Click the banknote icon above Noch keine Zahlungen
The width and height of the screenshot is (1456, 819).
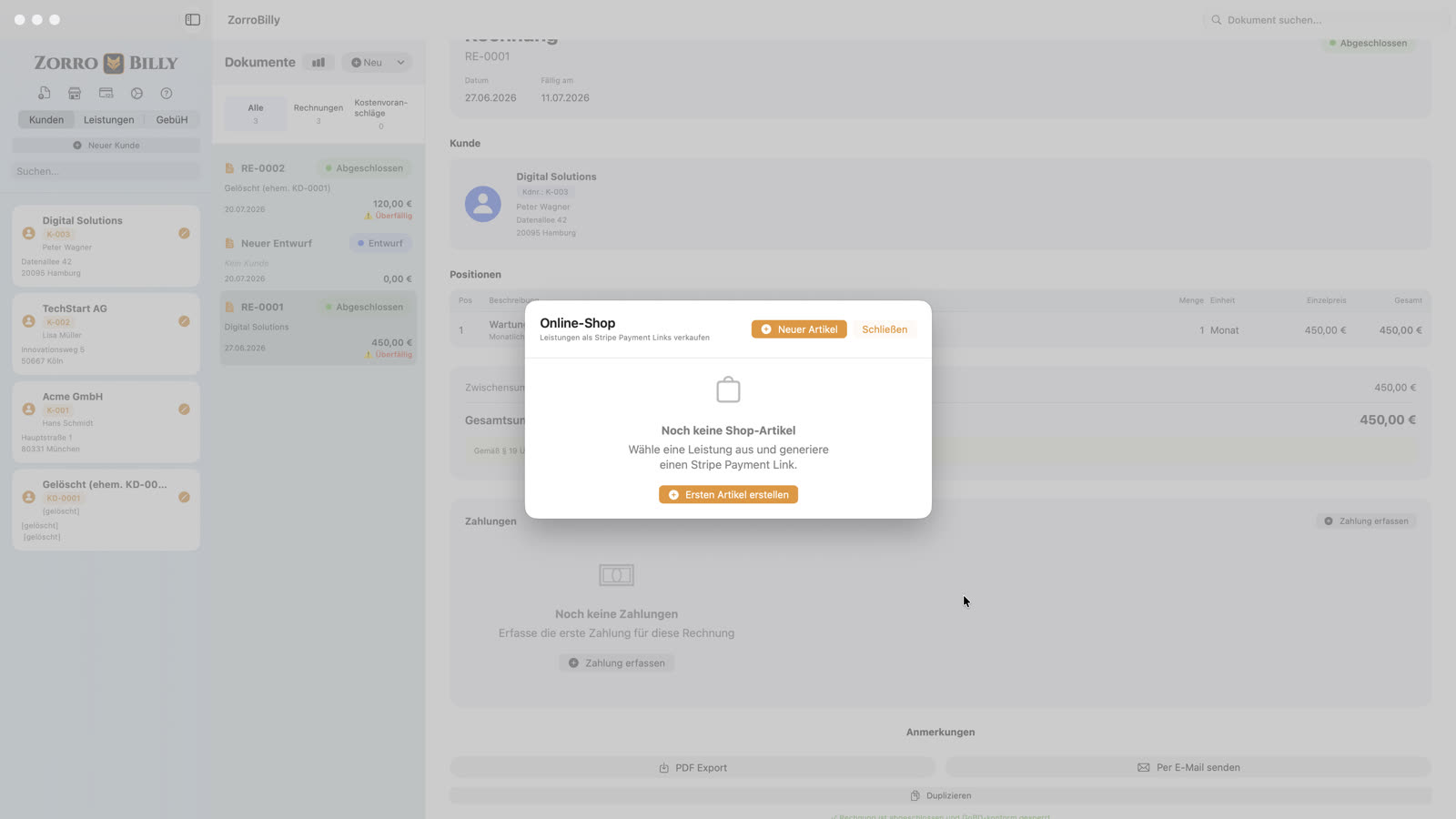point(616,575)
